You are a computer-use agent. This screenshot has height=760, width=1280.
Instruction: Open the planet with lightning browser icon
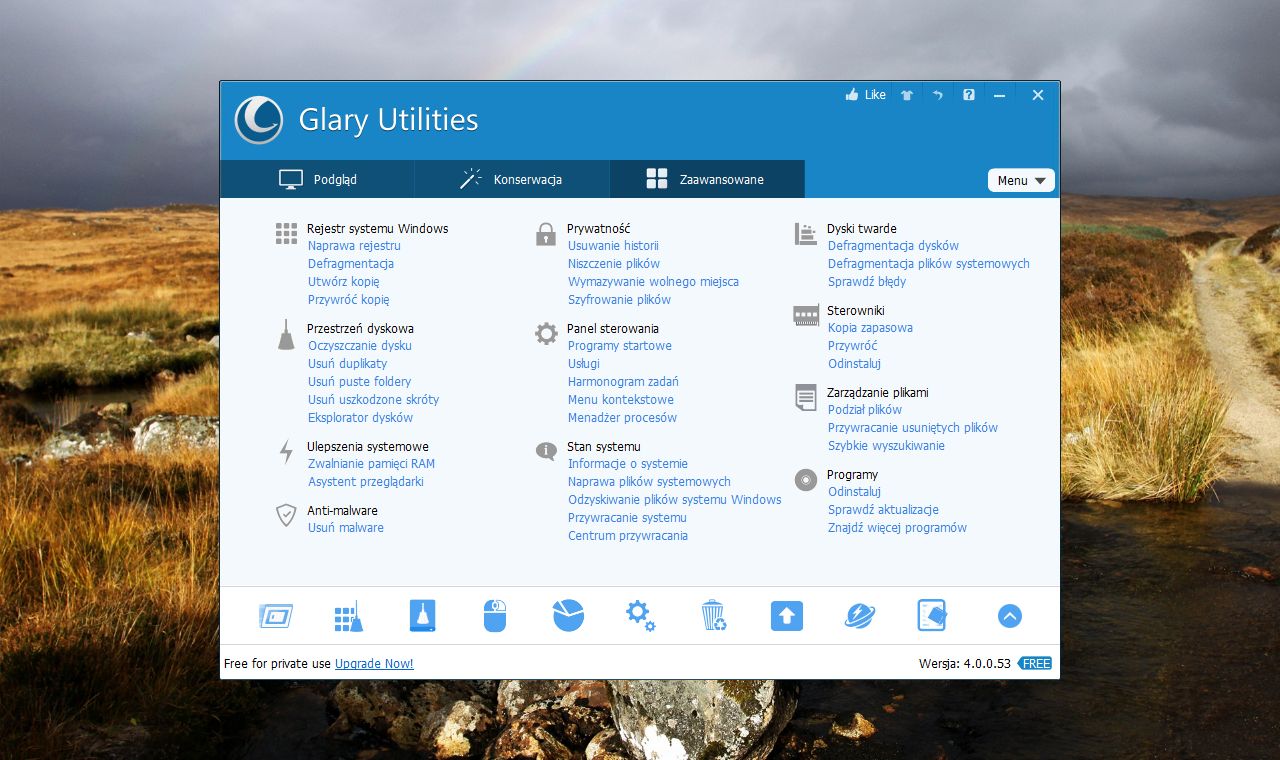click(859, 615)
